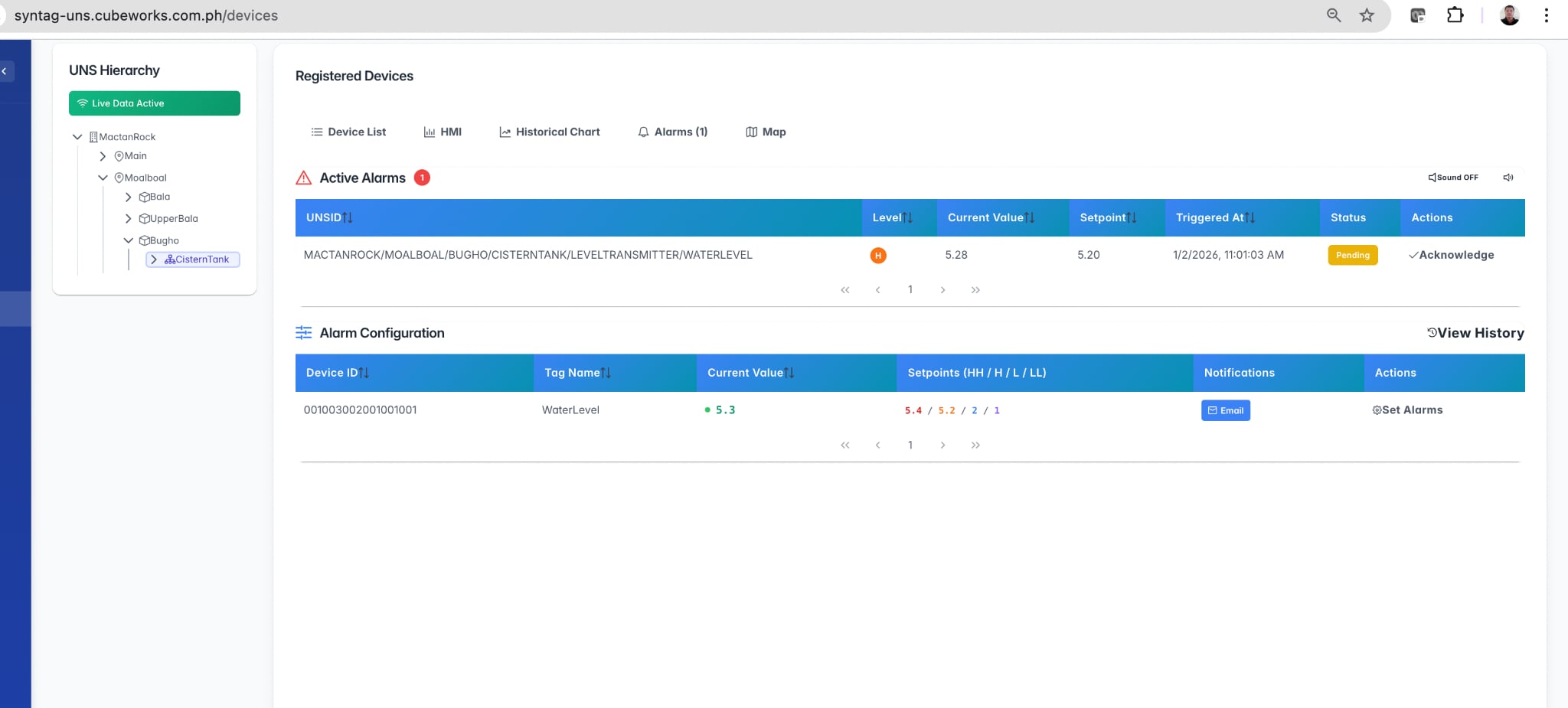The image size is (1568, 708).
Task: Toggle the Sound OFF button
Action: click(x=1452, y=178)
